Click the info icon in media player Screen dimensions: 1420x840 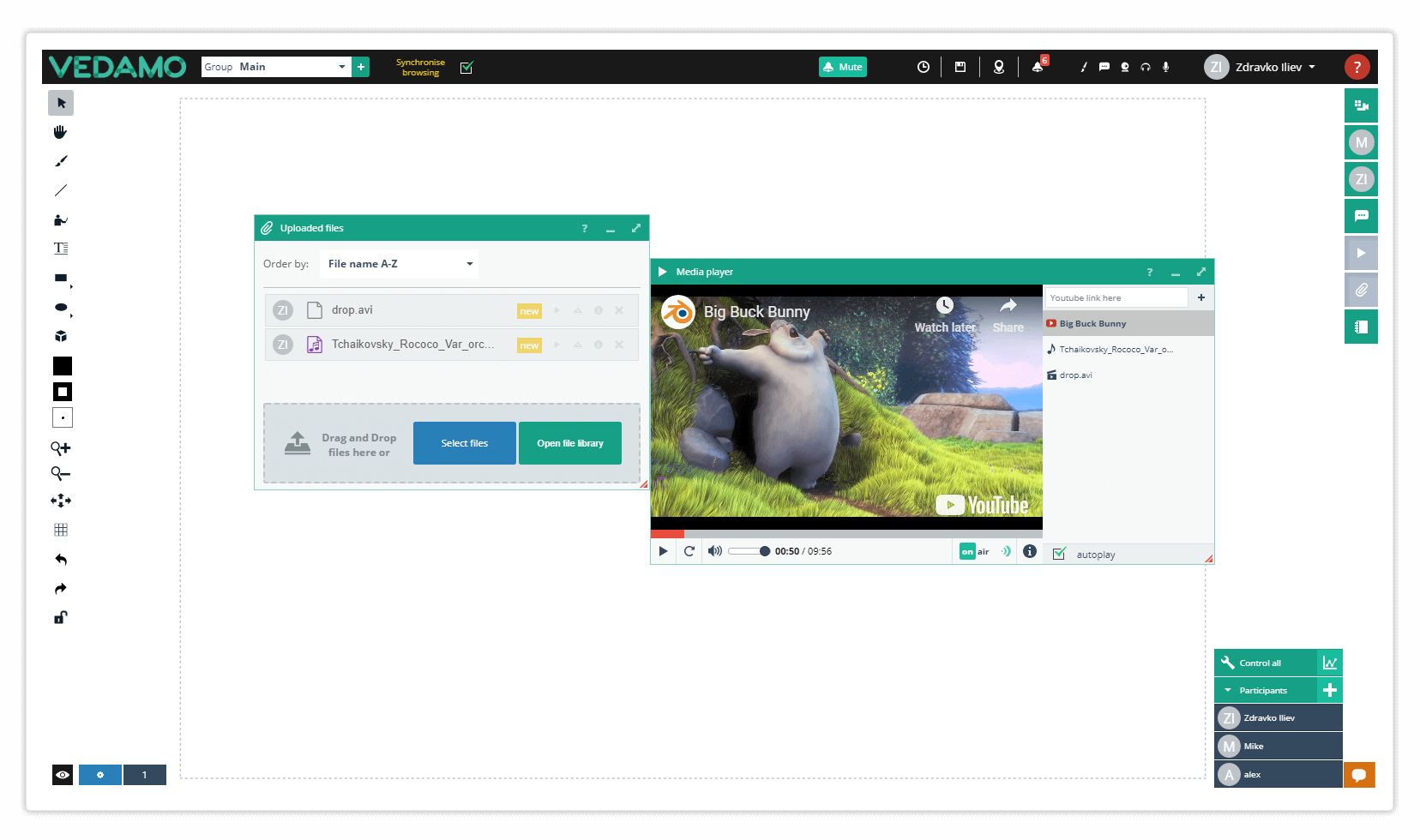click(x=1030, y=551)
